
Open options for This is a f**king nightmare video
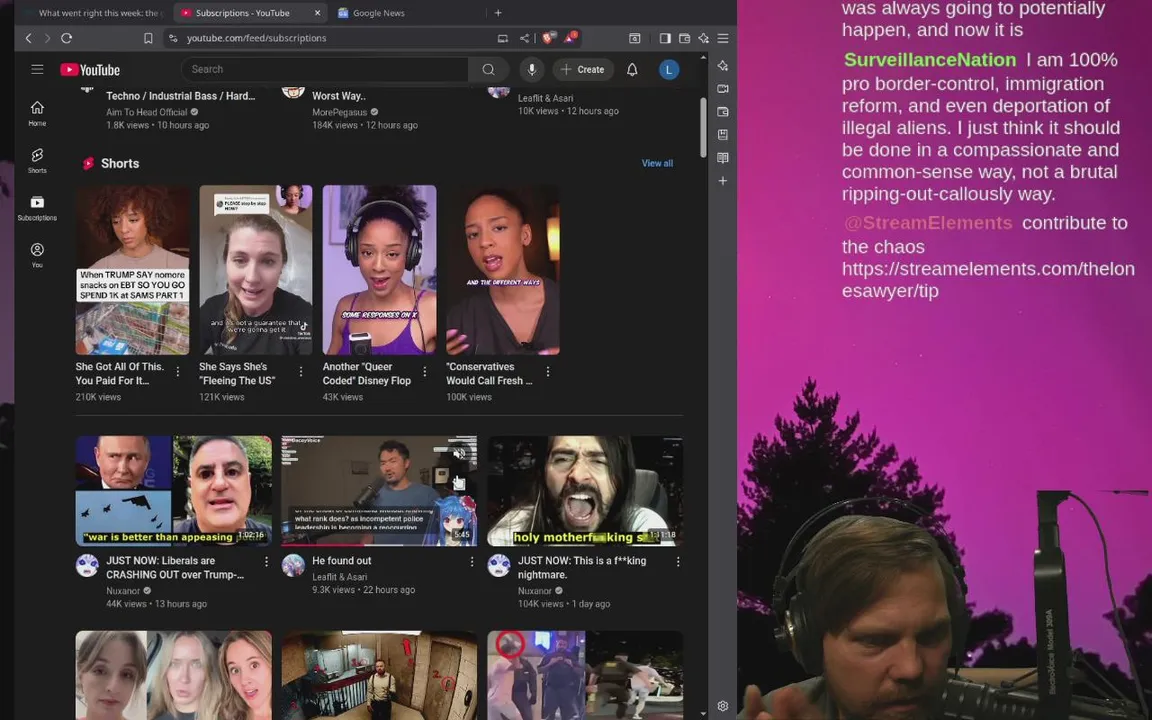677,561
